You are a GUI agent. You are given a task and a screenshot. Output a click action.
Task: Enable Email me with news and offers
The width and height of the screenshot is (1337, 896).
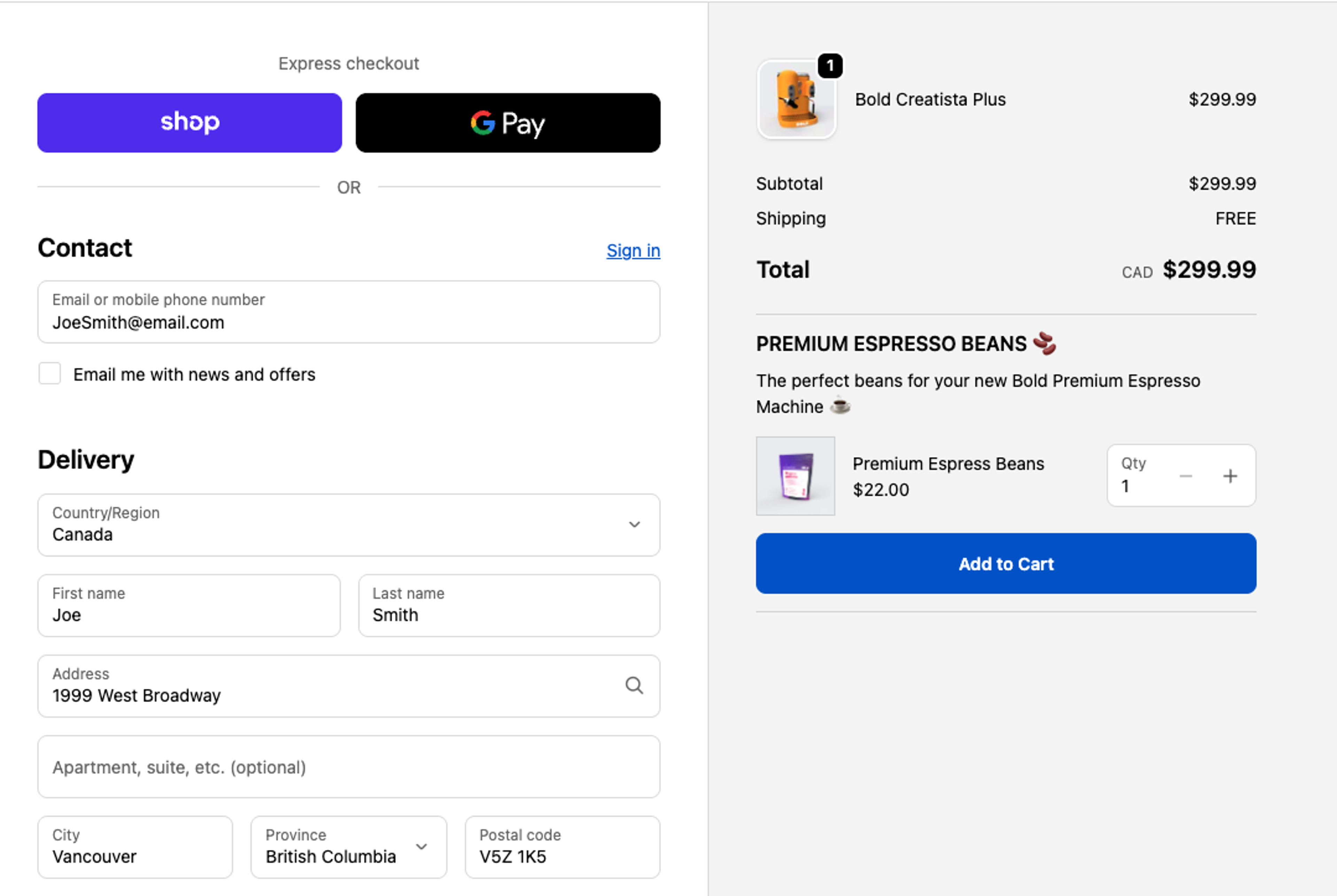click(50, 374)
